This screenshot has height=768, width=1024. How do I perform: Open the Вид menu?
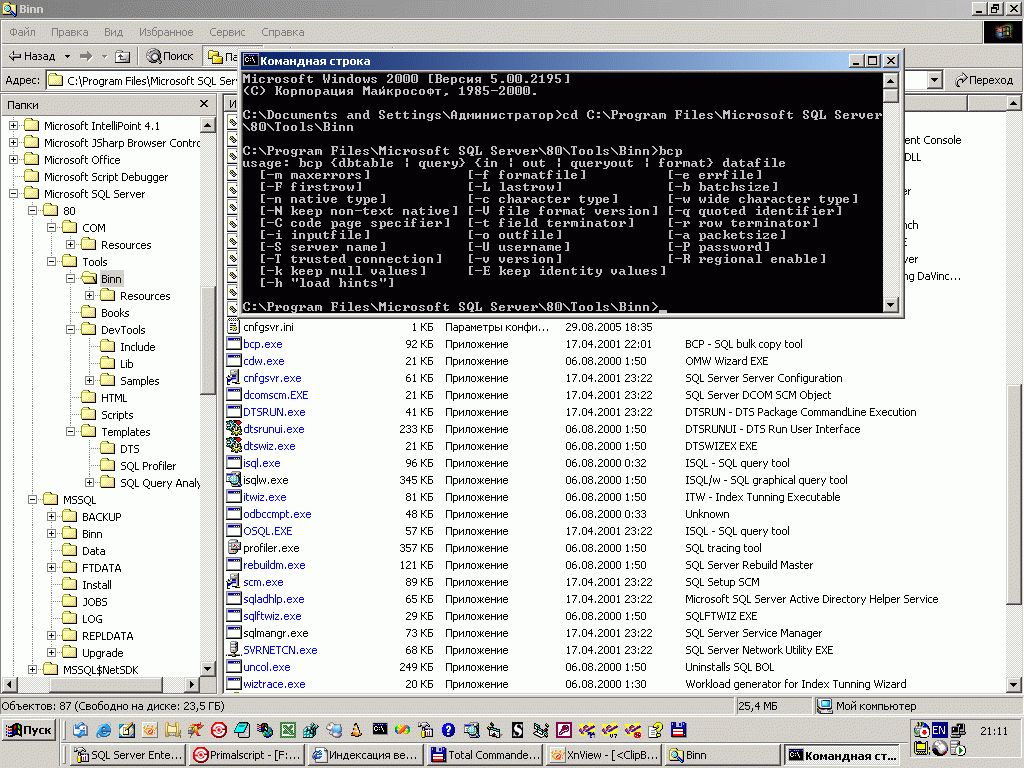[x=113, y=32]
